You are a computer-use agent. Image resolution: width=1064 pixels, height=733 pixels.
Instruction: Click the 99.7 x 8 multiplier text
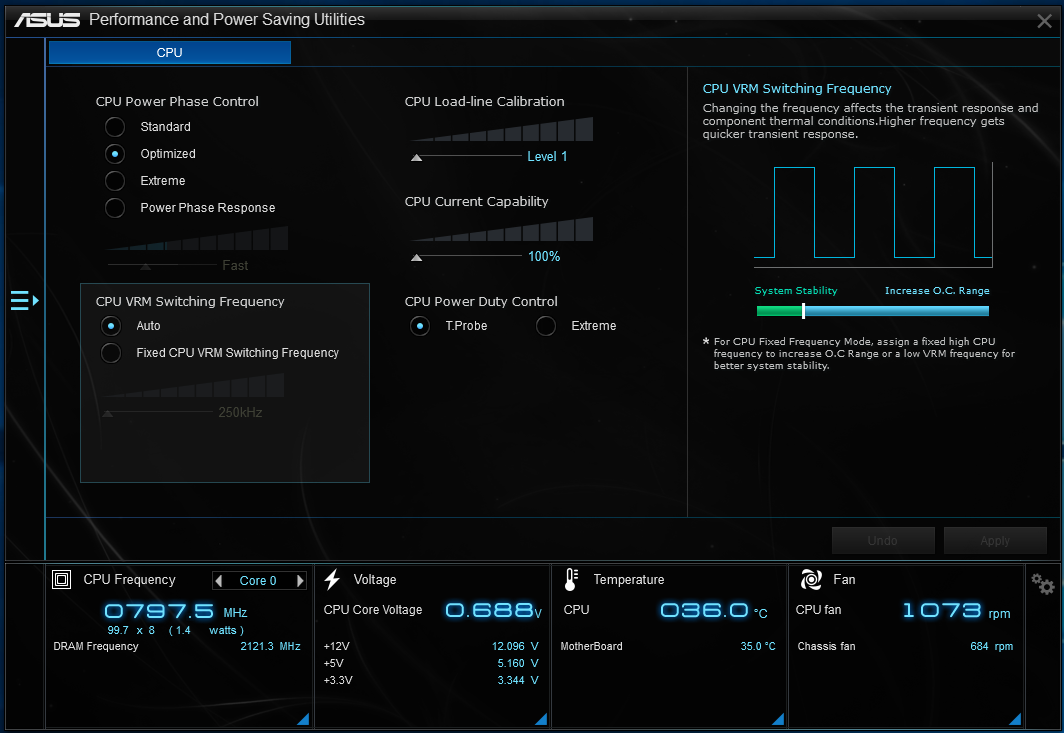click(x=131, y=631)
